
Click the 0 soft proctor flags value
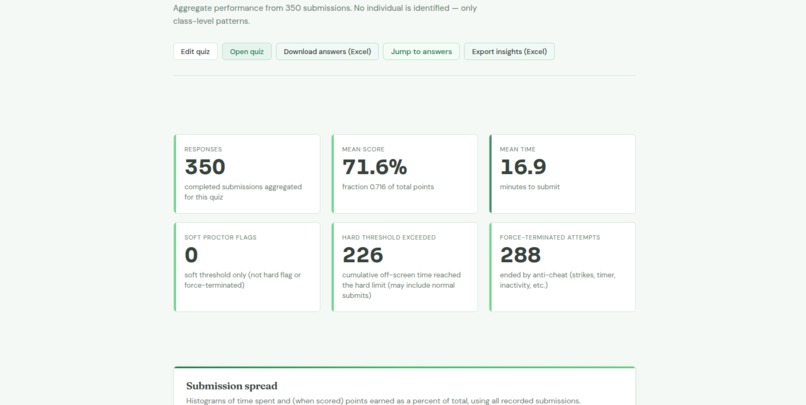(191, 255)
